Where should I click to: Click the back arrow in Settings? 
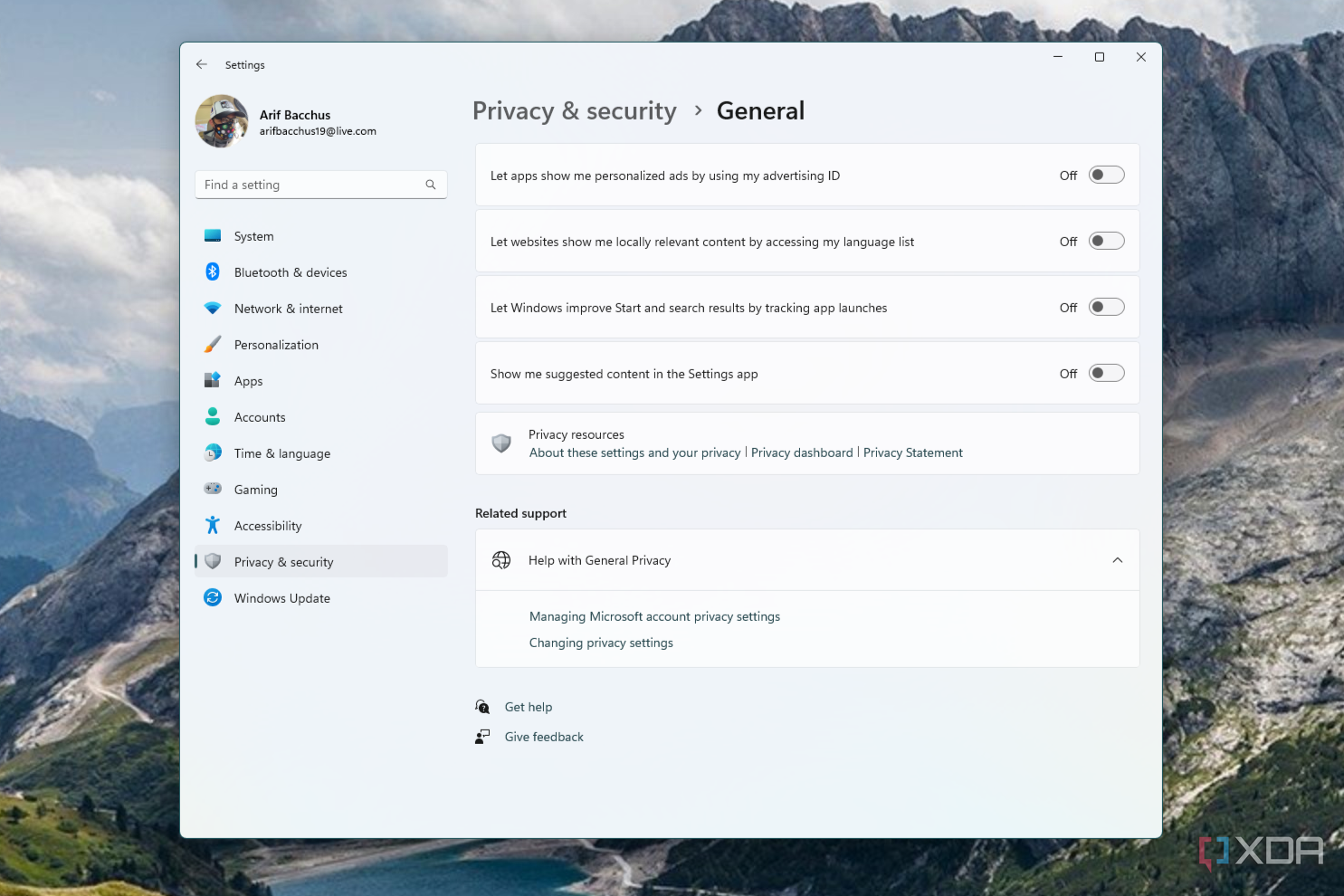201,64
